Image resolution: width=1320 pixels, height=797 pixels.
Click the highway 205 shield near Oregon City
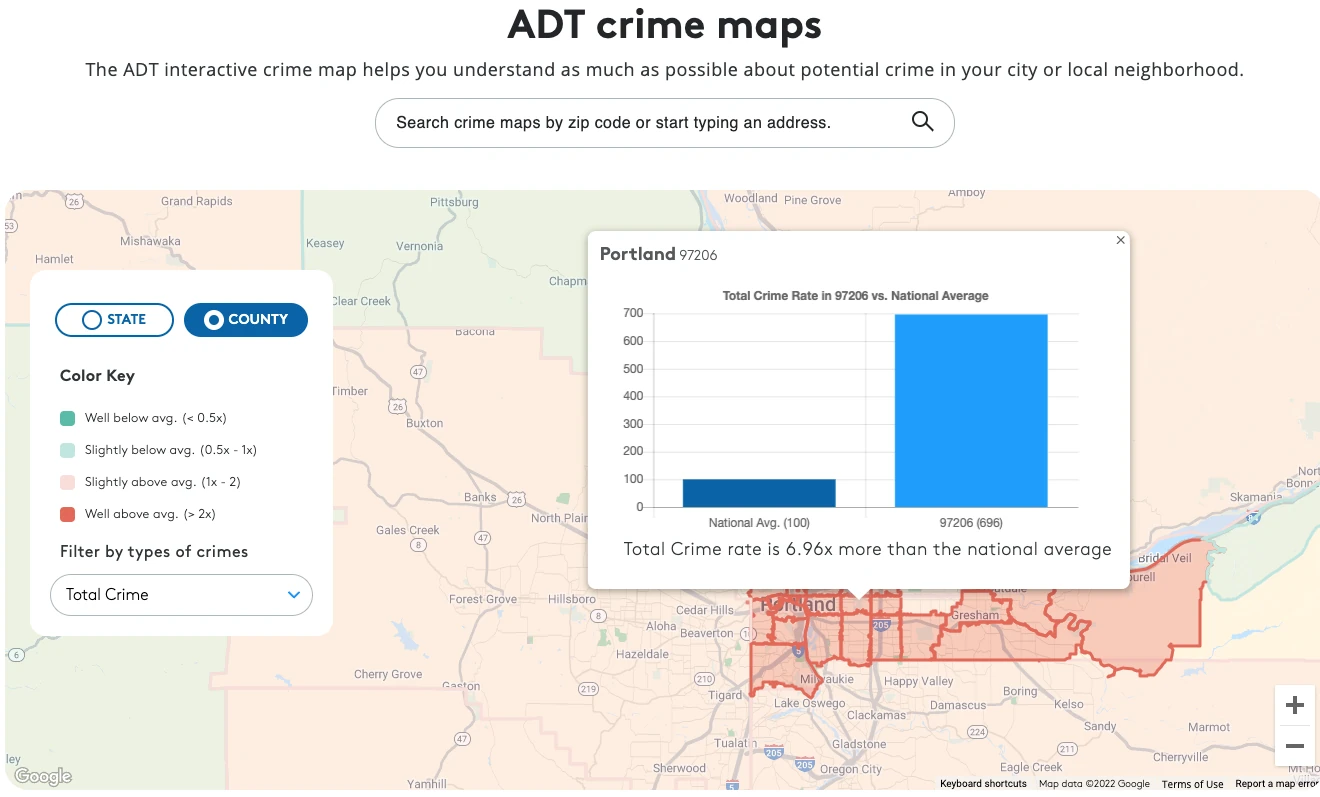pyautogui.click(x=805, y=764)
